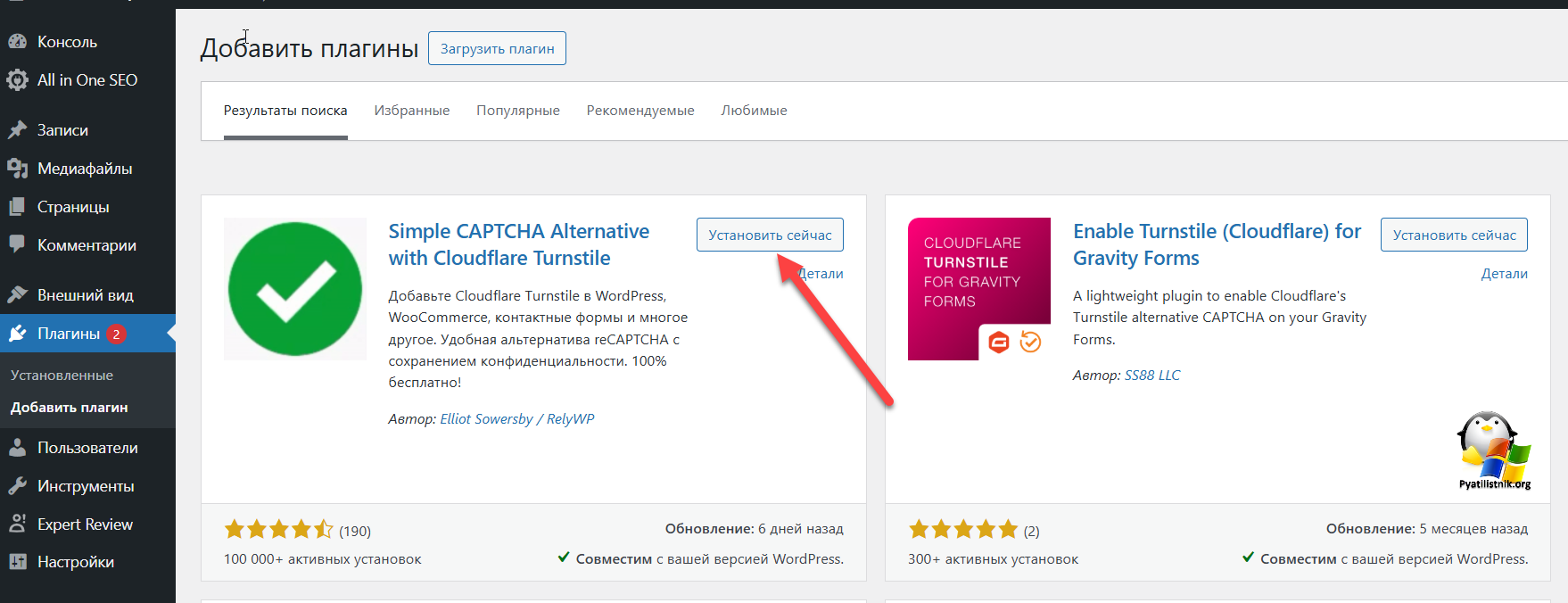Click the Медиафайлы media icon
Screen dimensions: 1568x603
[17, 169]
